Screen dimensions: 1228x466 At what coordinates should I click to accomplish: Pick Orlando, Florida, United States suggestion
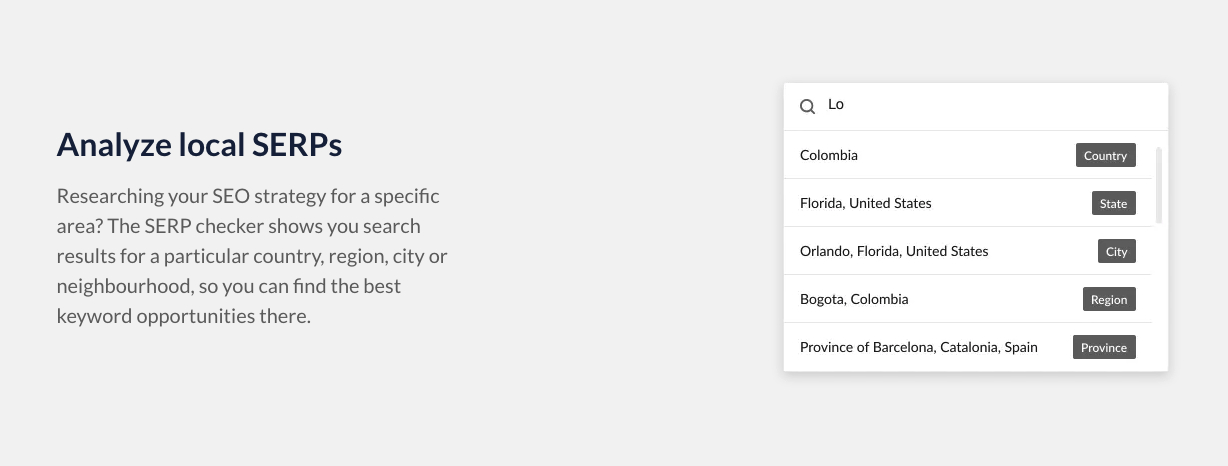pyautogui.click(x=968, y=251)
